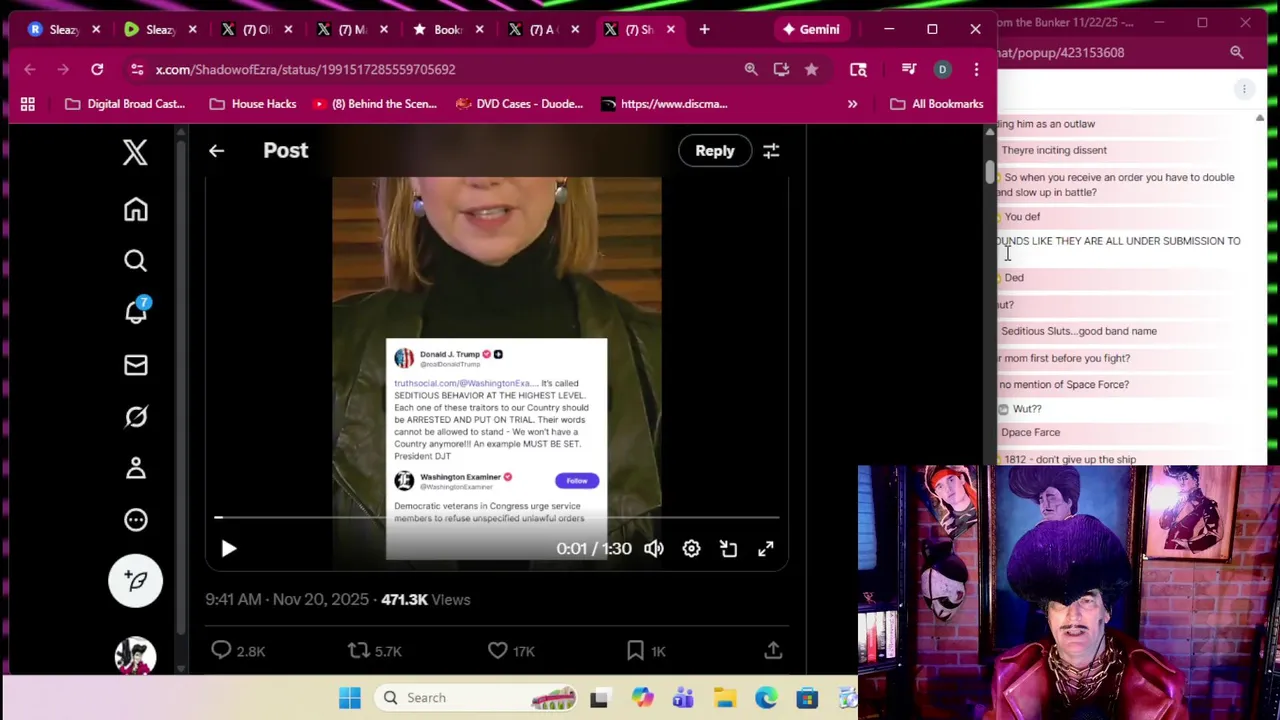Open the X home logo in sidebar

[135, 152]
